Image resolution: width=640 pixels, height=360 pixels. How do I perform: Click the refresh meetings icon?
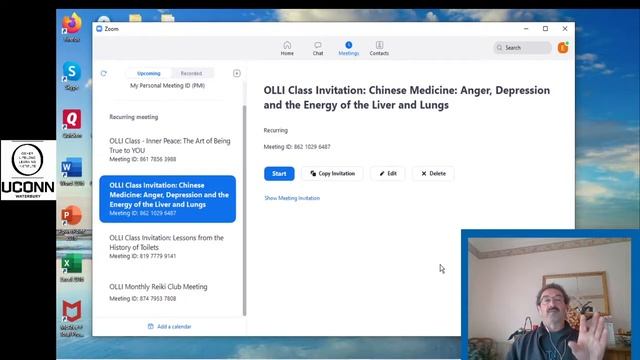coord(104,73)
